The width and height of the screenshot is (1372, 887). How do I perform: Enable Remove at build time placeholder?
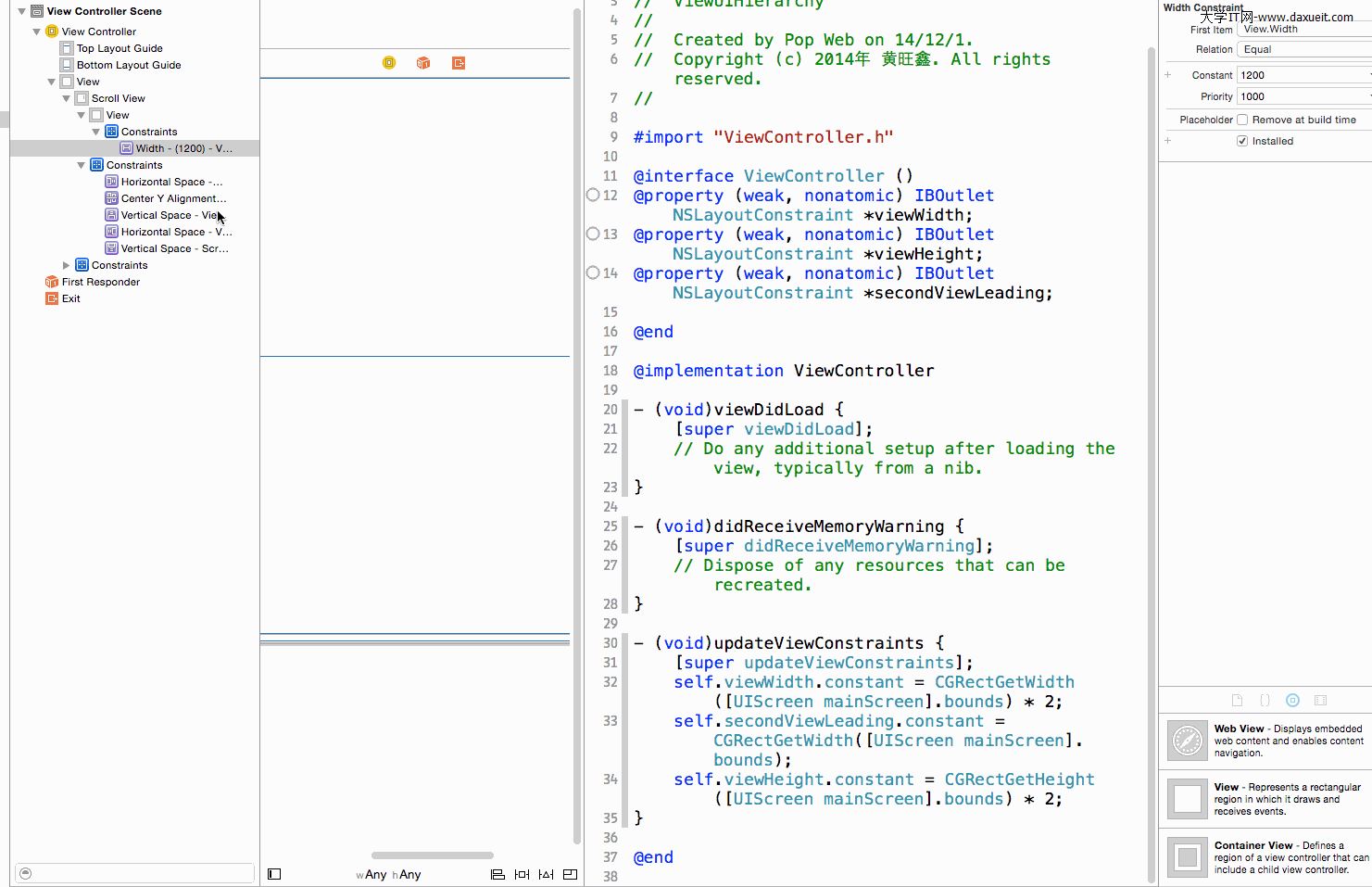(x=1242, y=120)
